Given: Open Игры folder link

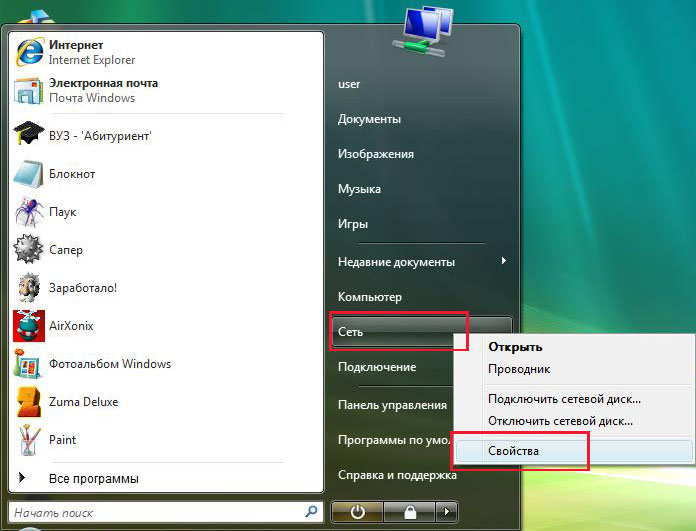Looking at the screenshot, I should 353,224.
